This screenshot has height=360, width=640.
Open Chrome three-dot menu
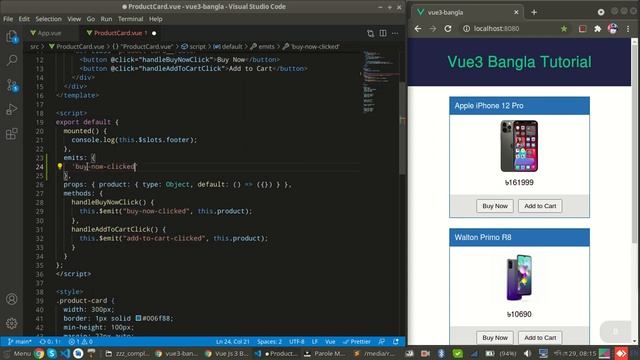point(628,29)
